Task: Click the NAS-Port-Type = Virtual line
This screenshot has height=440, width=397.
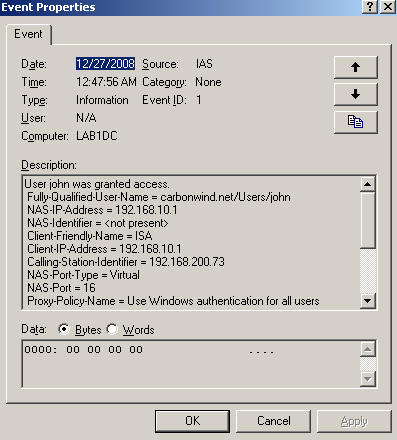Action: click(83, 275)
